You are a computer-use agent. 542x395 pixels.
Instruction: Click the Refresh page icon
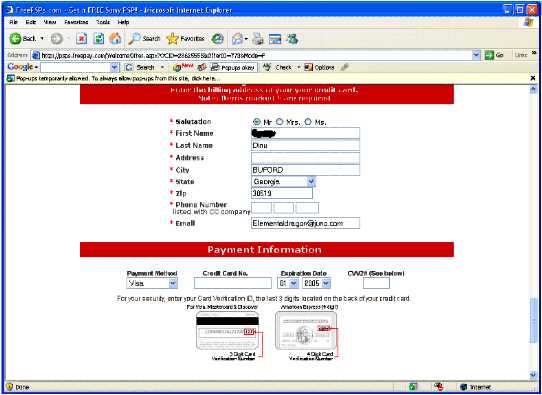(x=99, y=39)
